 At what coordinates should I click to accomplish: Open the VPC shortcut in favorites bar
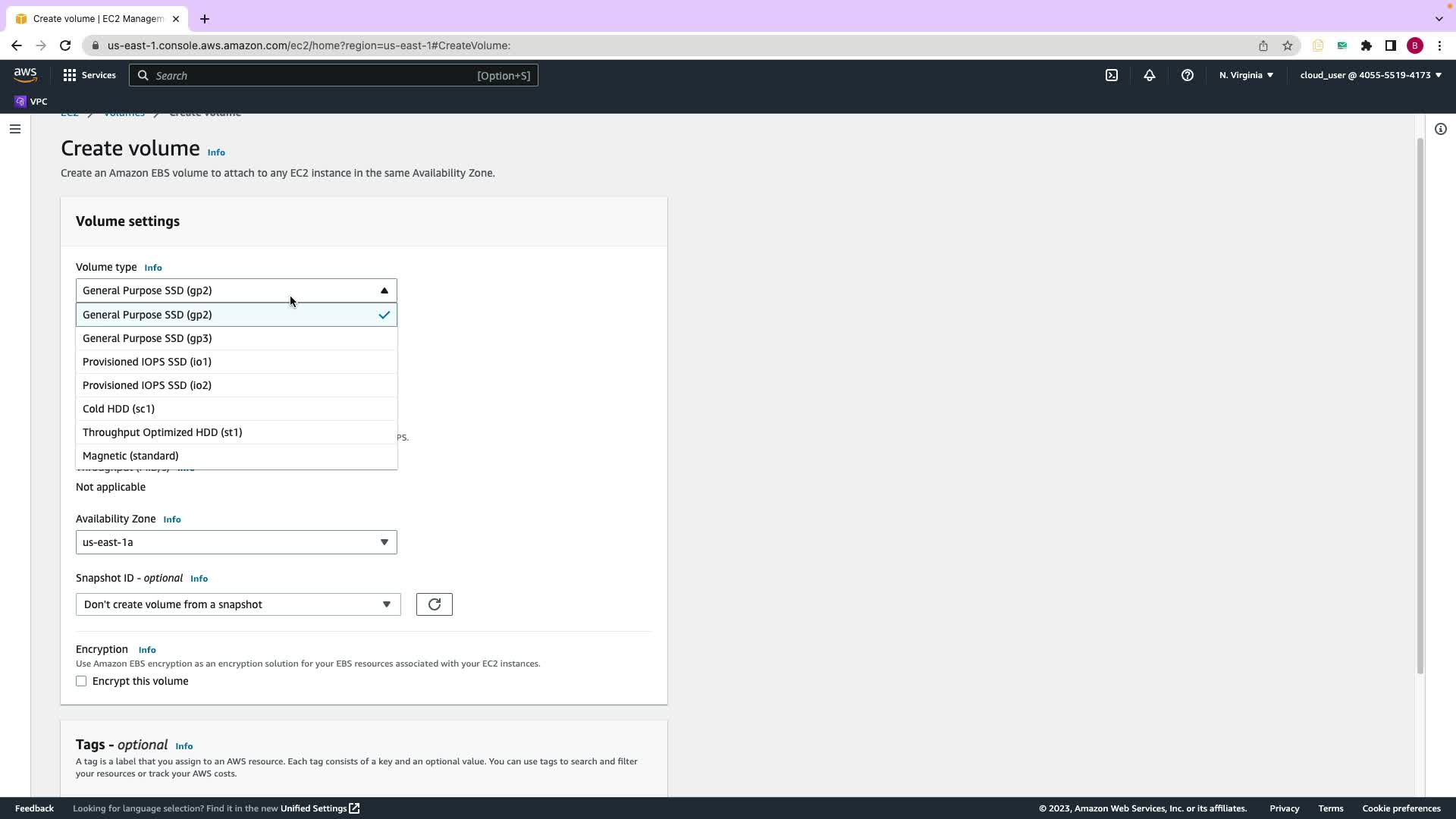click(31, 102)
